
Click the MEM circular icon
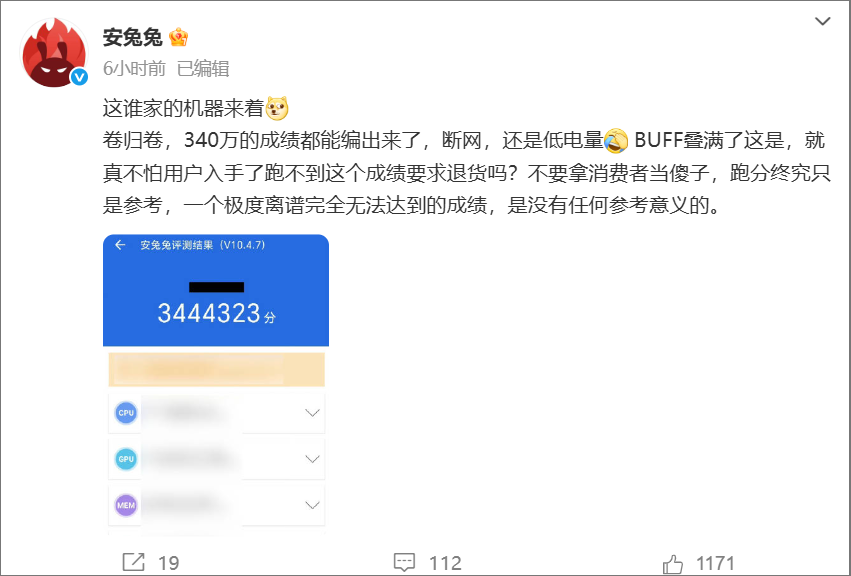(126, 505)
